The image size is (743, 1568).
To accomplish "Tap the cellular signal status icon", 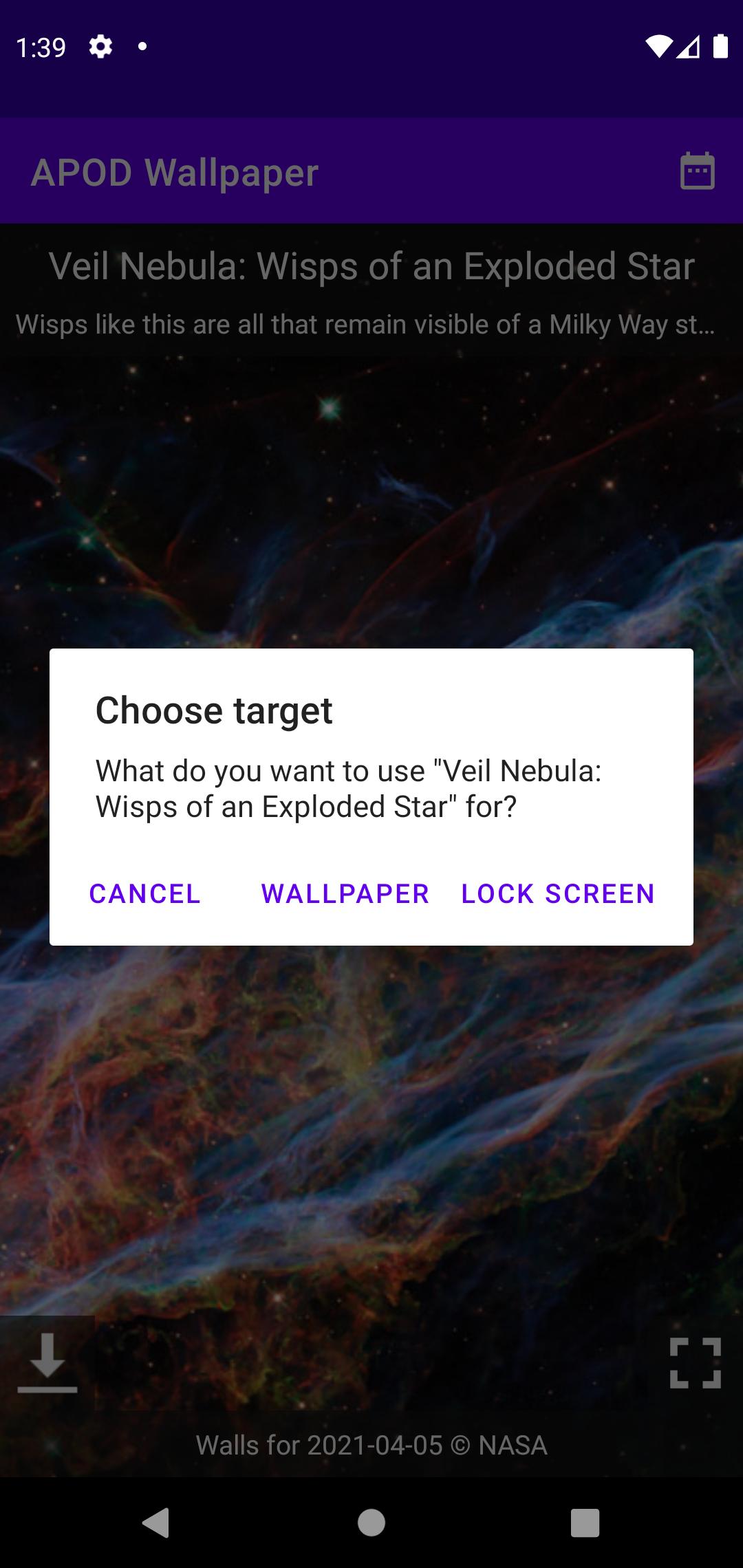I will [688, 46].
